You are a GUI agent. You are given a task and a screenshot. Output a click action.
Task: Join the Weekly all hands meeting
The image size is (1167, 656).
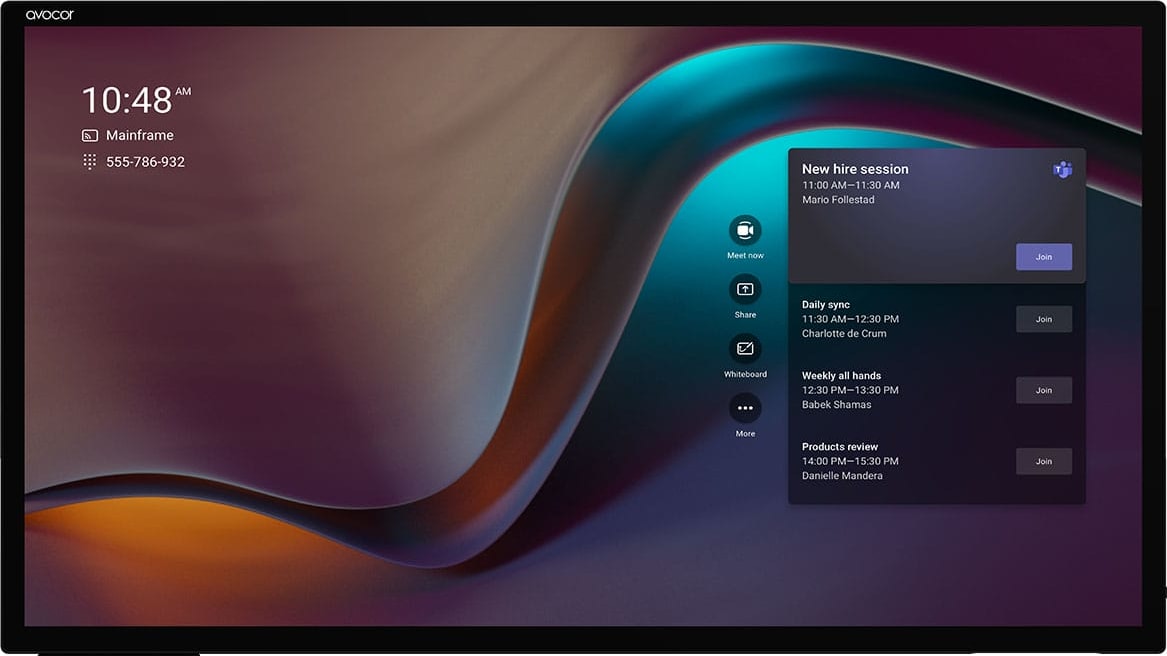pyautogui.click(x=1043, y=390)
